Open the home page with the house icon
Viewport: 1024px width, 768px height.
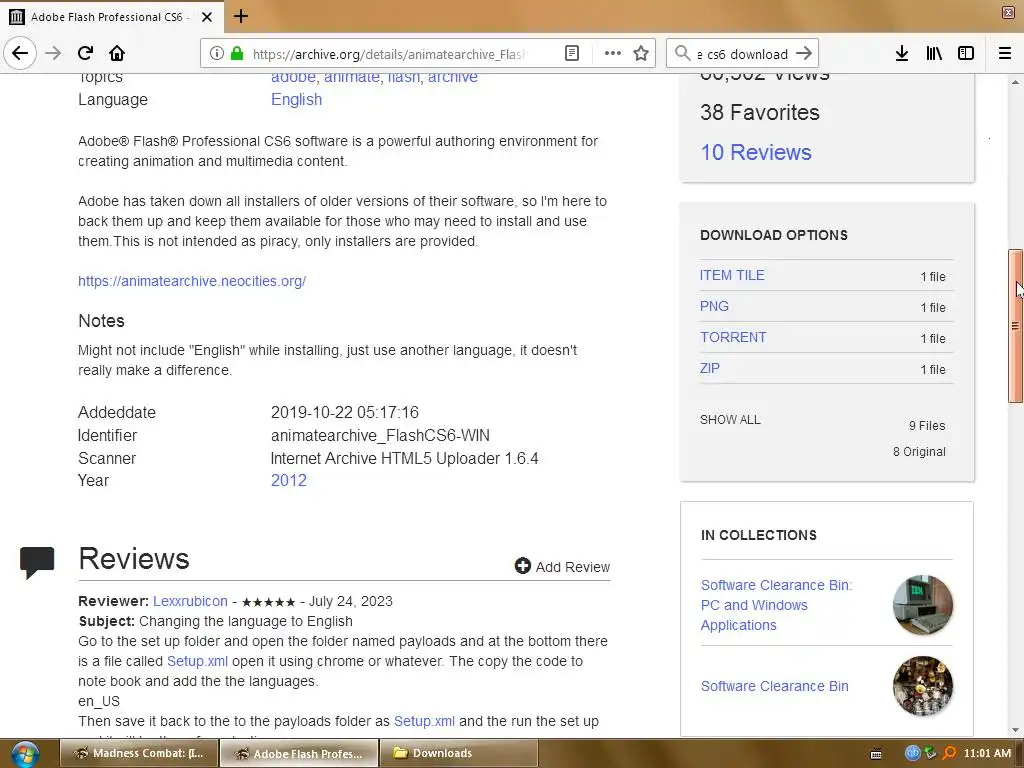coord(117,53)
